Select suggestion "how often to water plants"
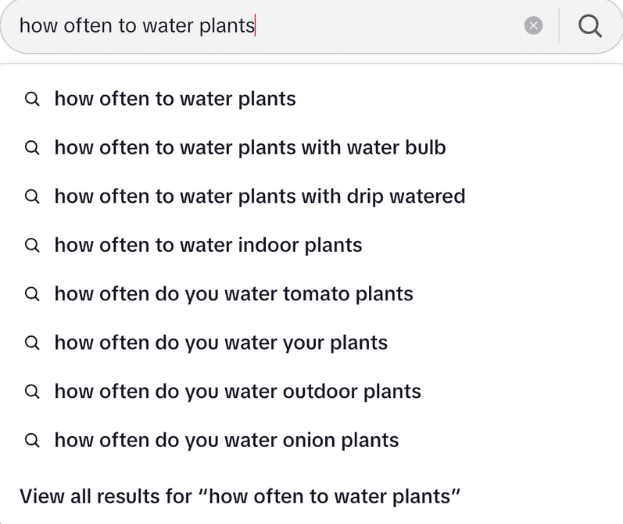Viewport: 623px width, 524px height. tap(175, 99)
